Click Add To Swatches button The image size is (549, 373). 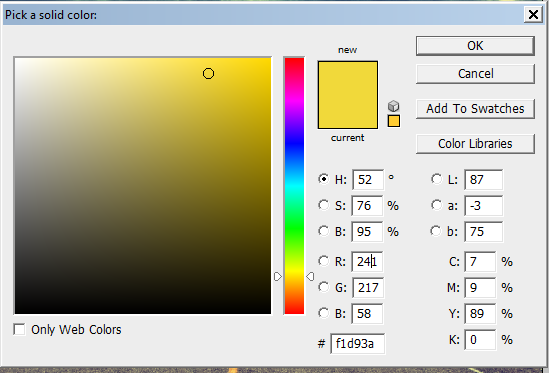tap(475, 109)
